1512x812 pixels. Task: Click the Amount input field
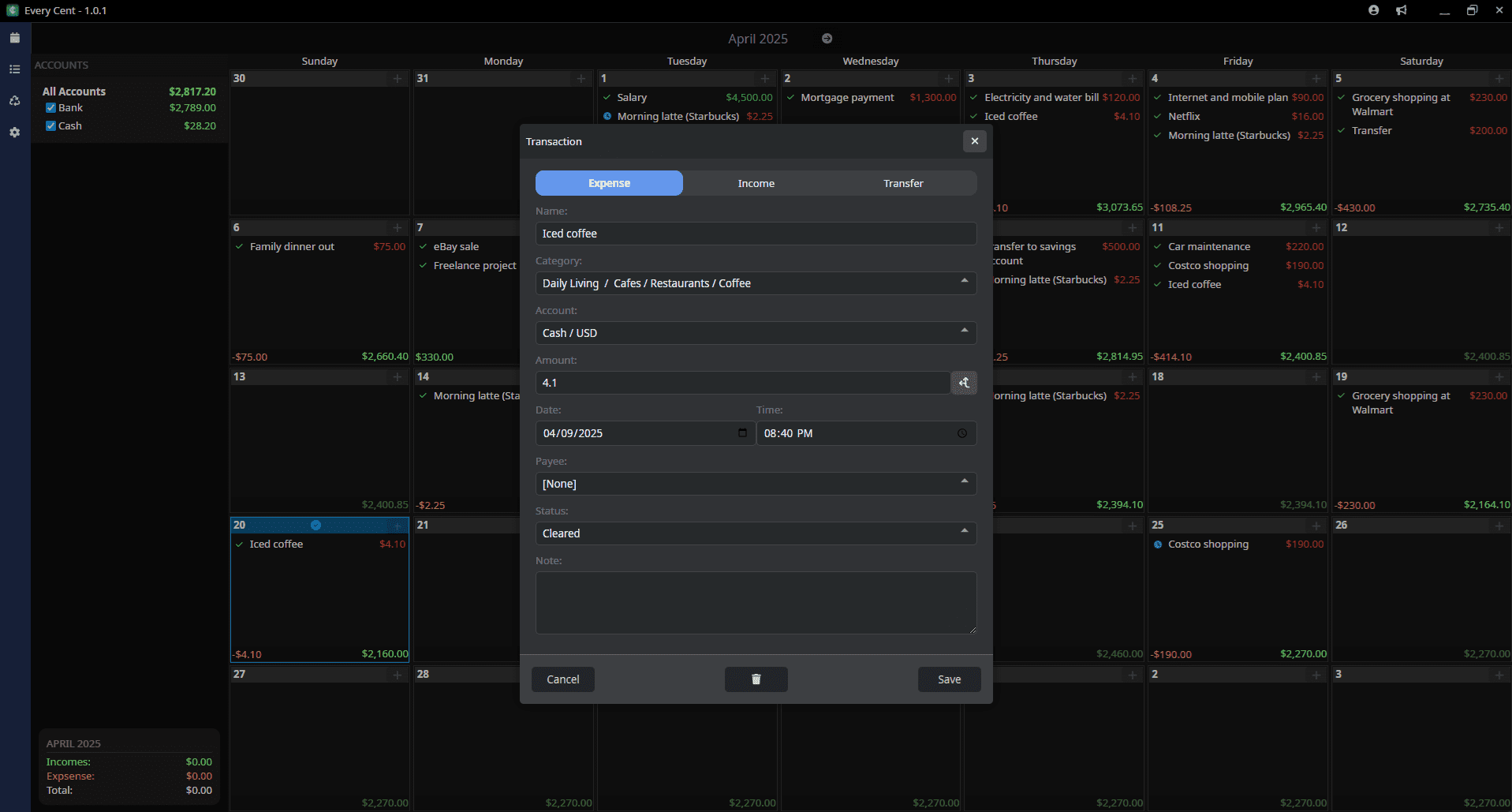click(743, 383)
